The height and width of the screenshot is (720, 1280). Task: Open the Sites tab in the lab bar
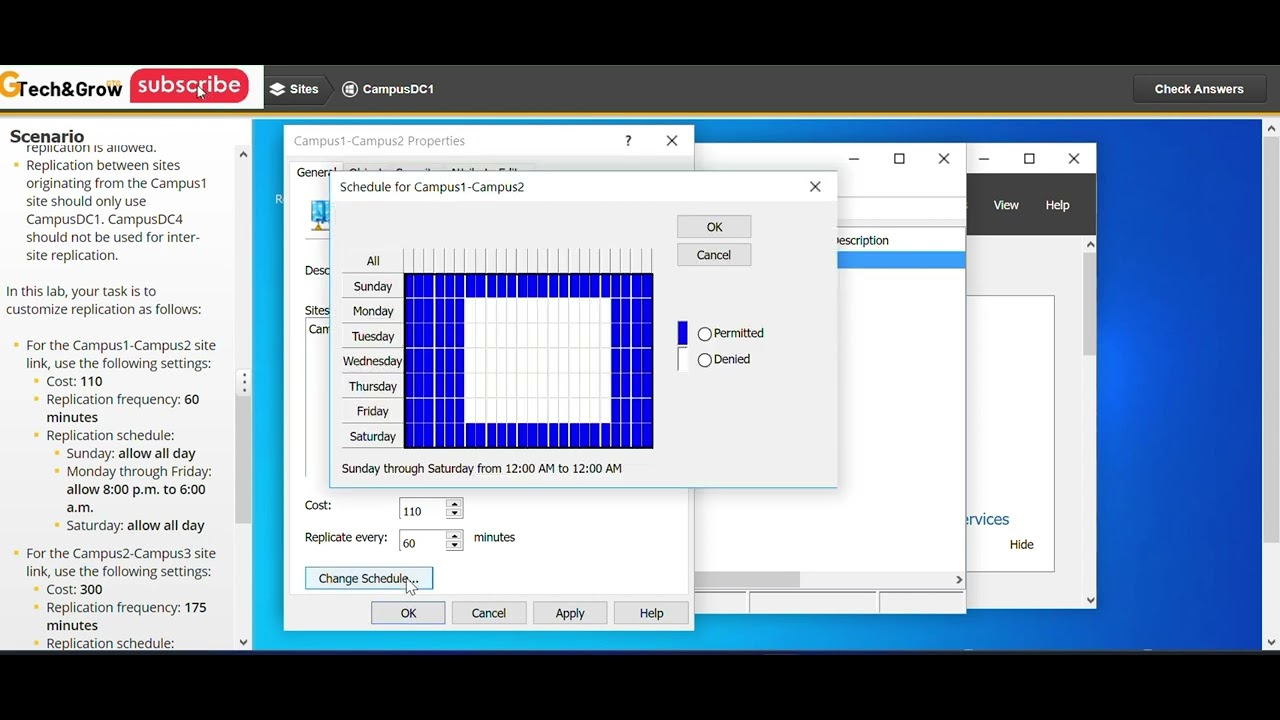point(294,89)
